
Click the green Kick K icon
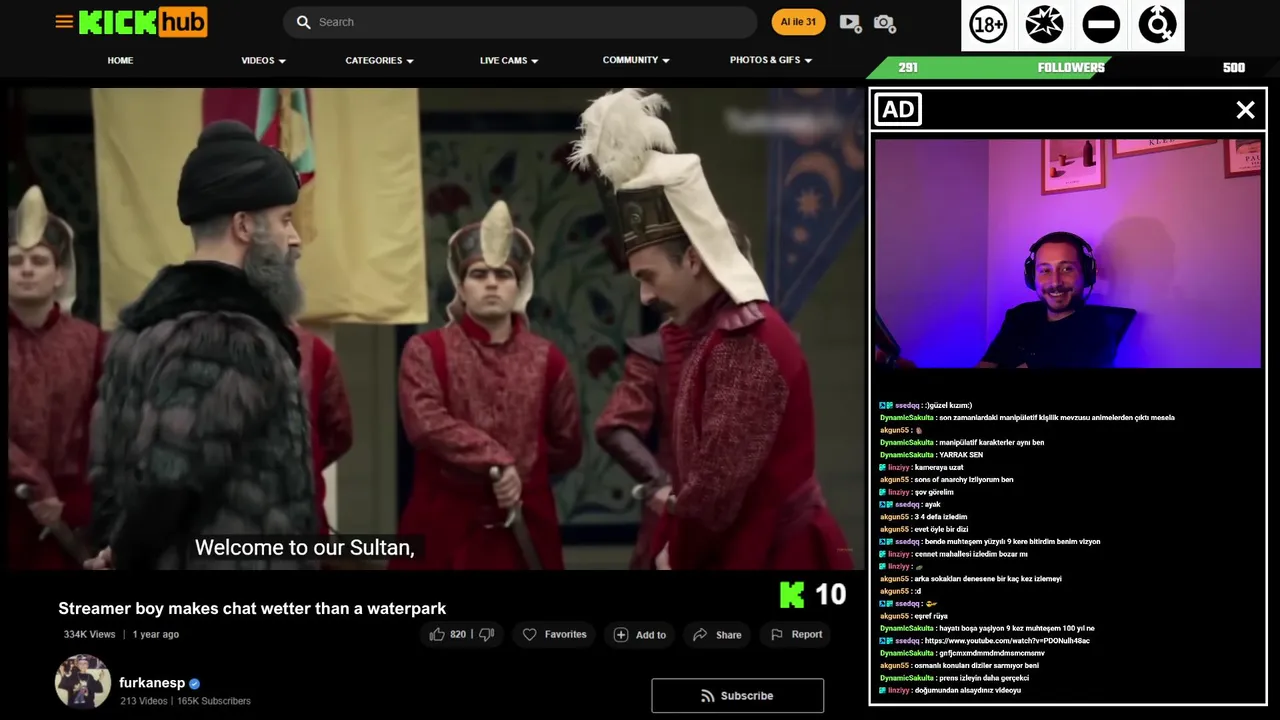tap(792, 594)
